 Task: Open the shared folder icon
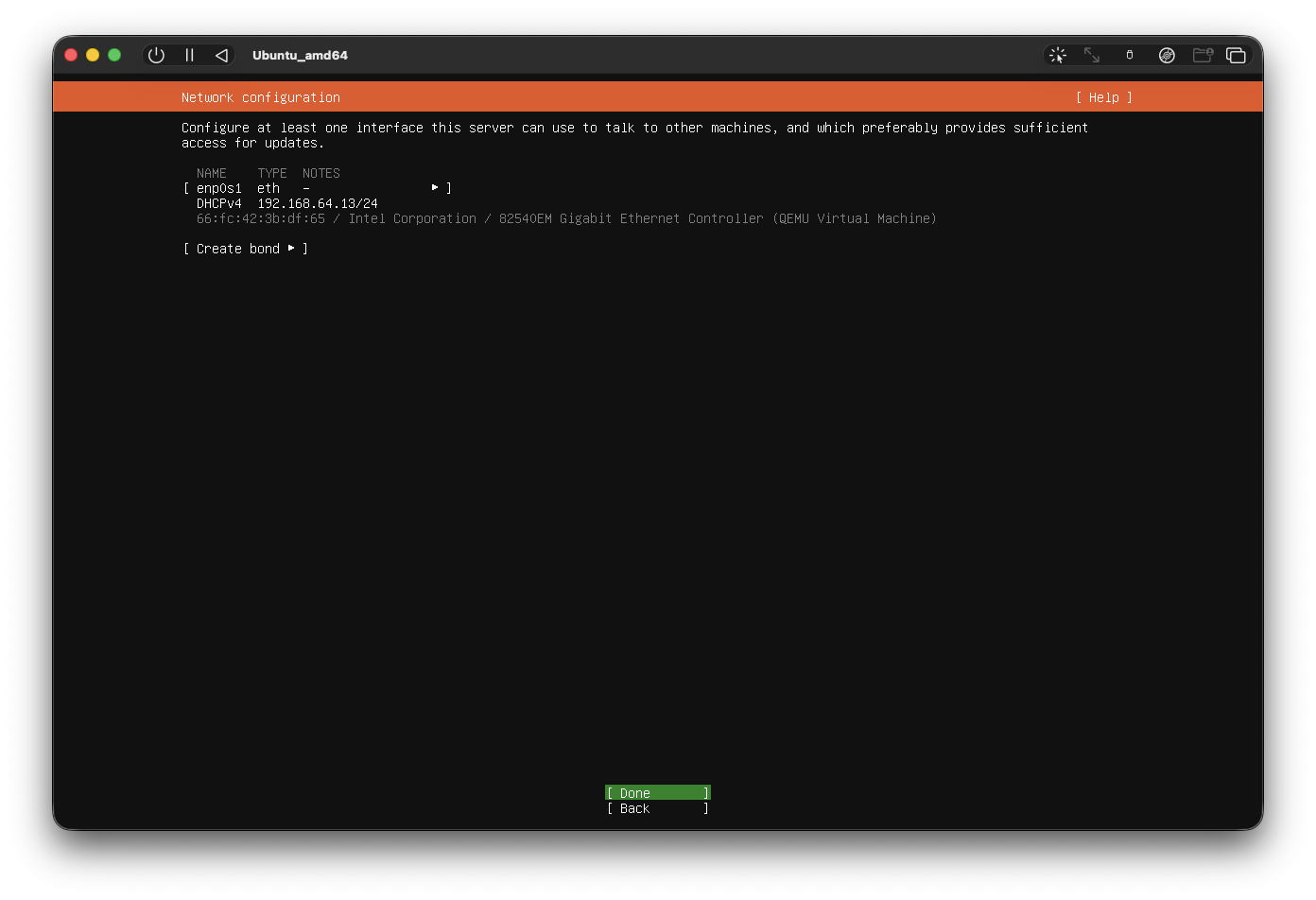coord(1203,56)
